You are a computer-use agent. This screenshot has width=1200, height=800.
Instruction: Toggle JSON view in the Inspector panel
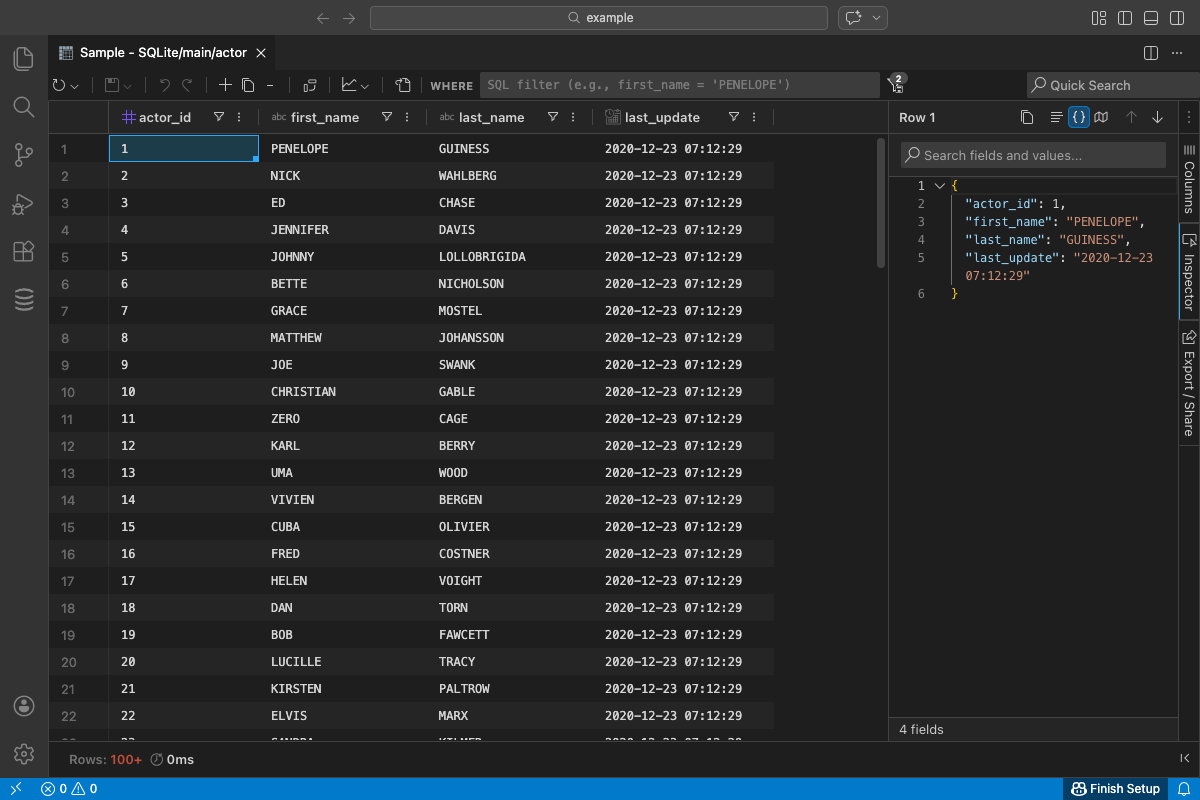1078,117
